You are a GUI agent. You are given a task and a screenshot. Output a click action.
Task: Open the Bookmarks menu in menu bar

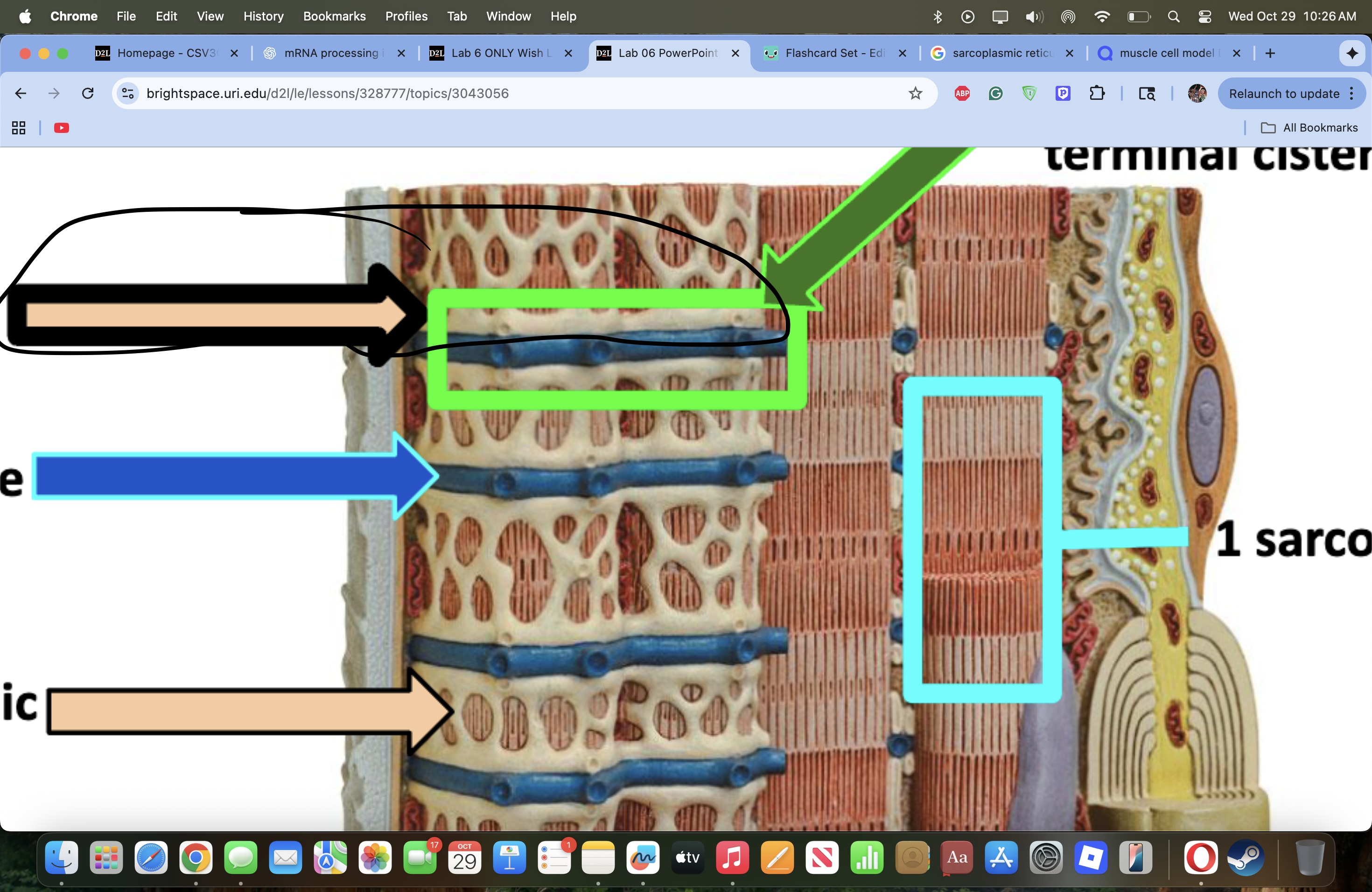334,16
